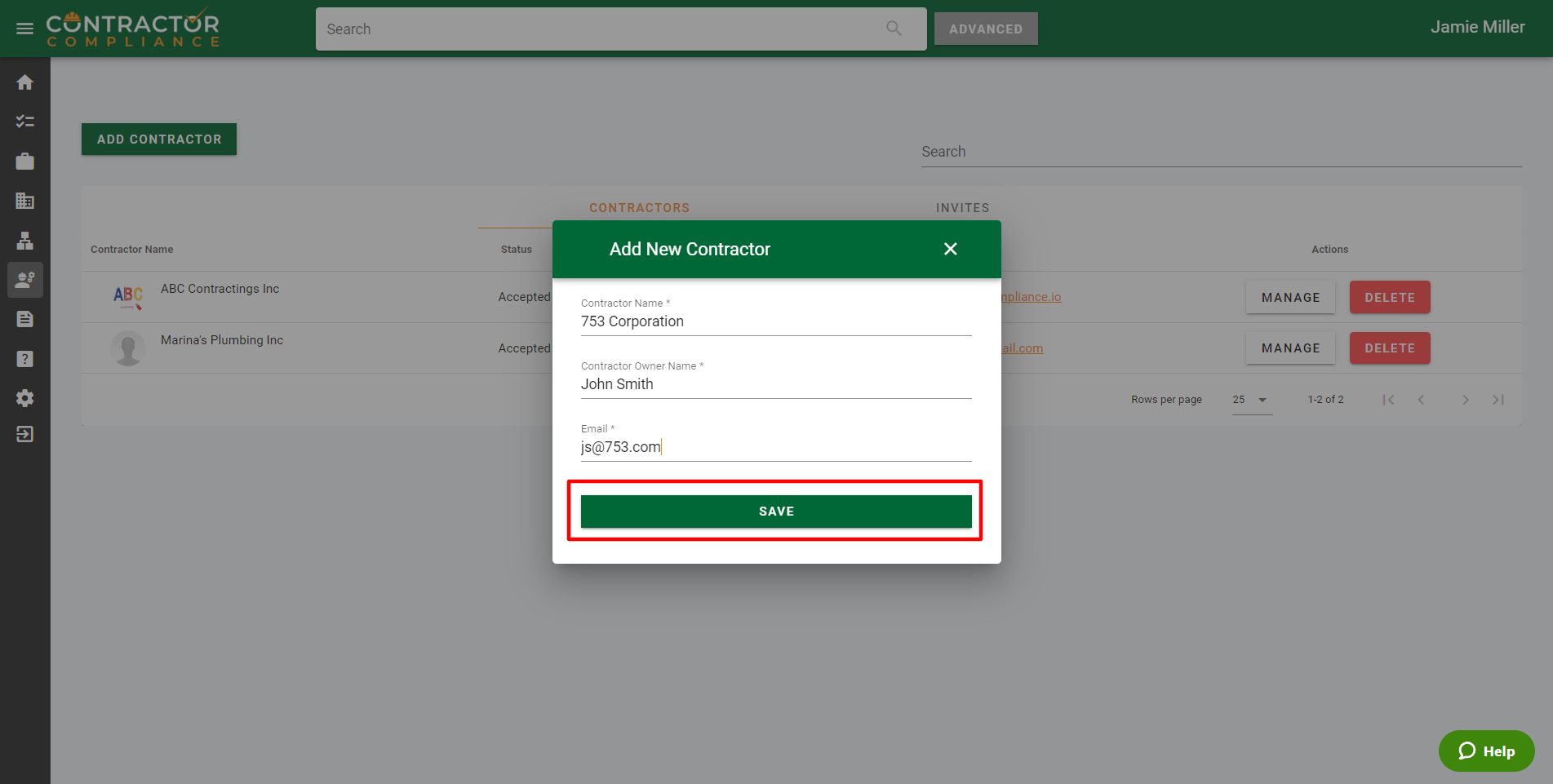
Task: Click the Advanced search button
Action: coord(985,29)
